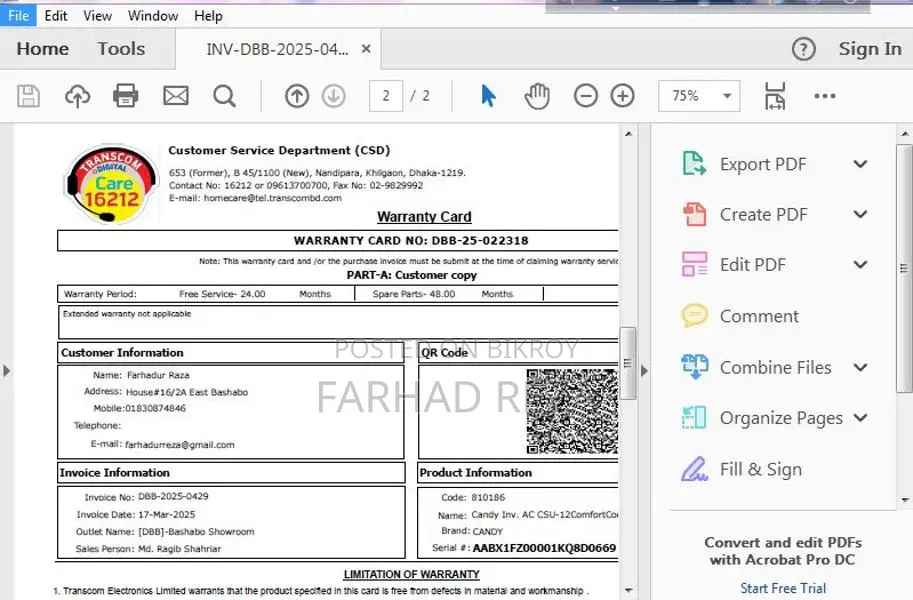This screenshot has width=913, height=600.
Task: Click the Organize Pages icon
Action: 694,418
